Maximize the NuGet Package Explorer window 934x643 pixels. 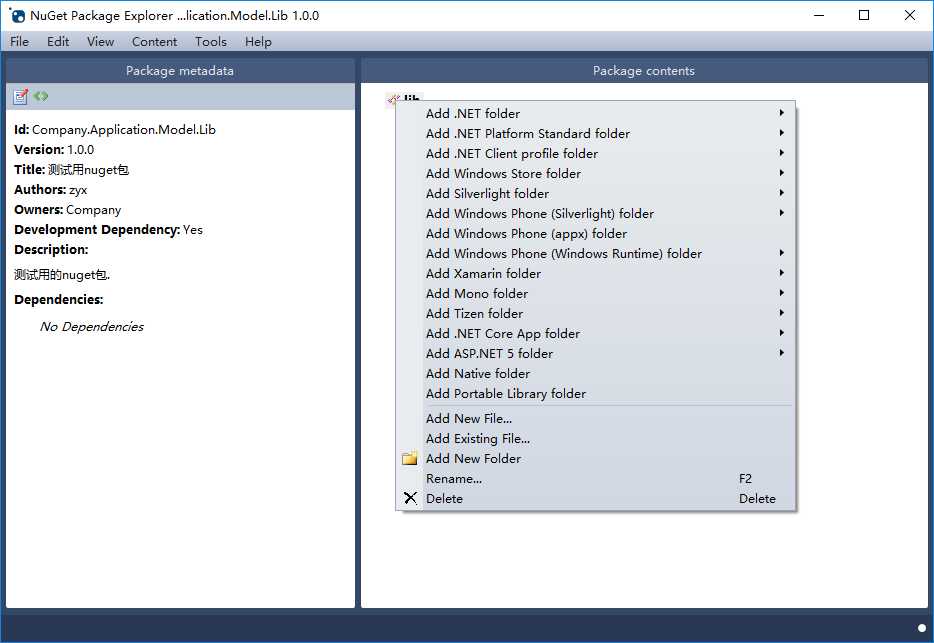click(x=864, y=15)
